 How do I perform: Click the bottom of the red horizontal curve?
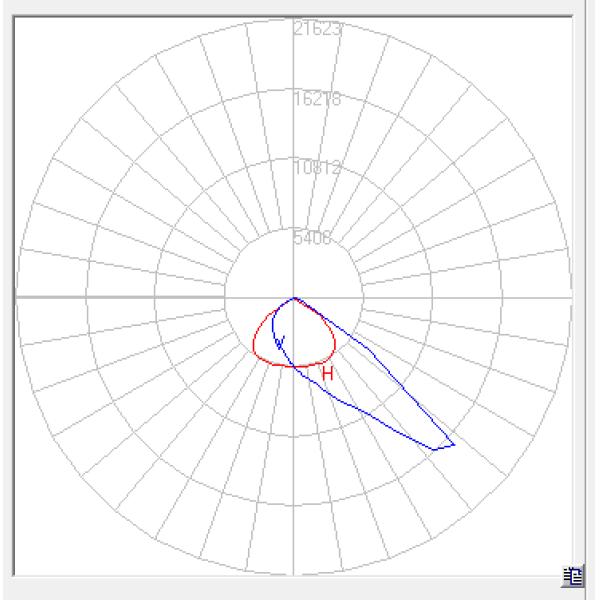290,365
